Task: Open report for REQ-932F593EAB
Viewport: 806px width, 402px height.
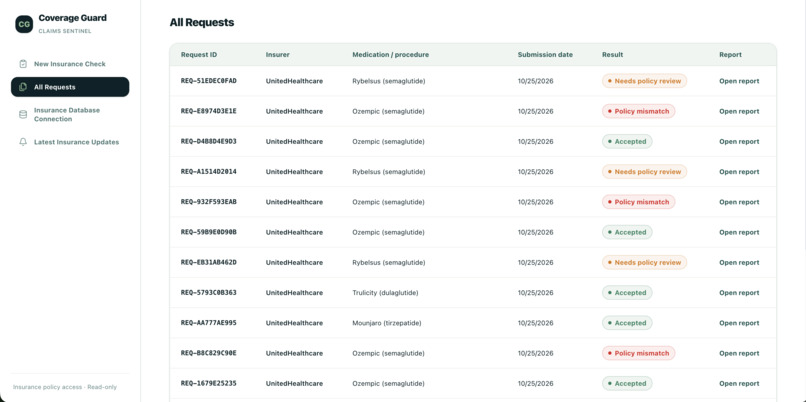Action: tap(739, 202)
